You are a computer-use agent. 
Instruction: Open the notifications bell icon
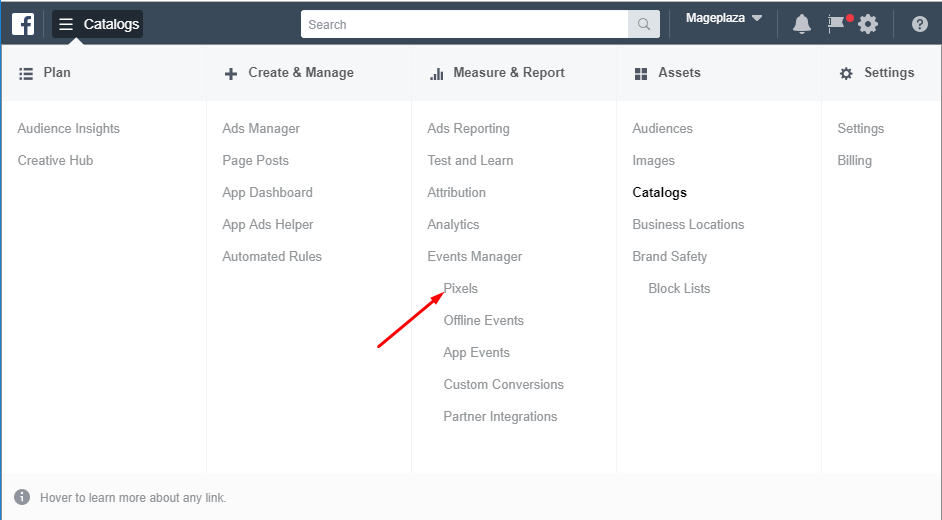point(801,24)
